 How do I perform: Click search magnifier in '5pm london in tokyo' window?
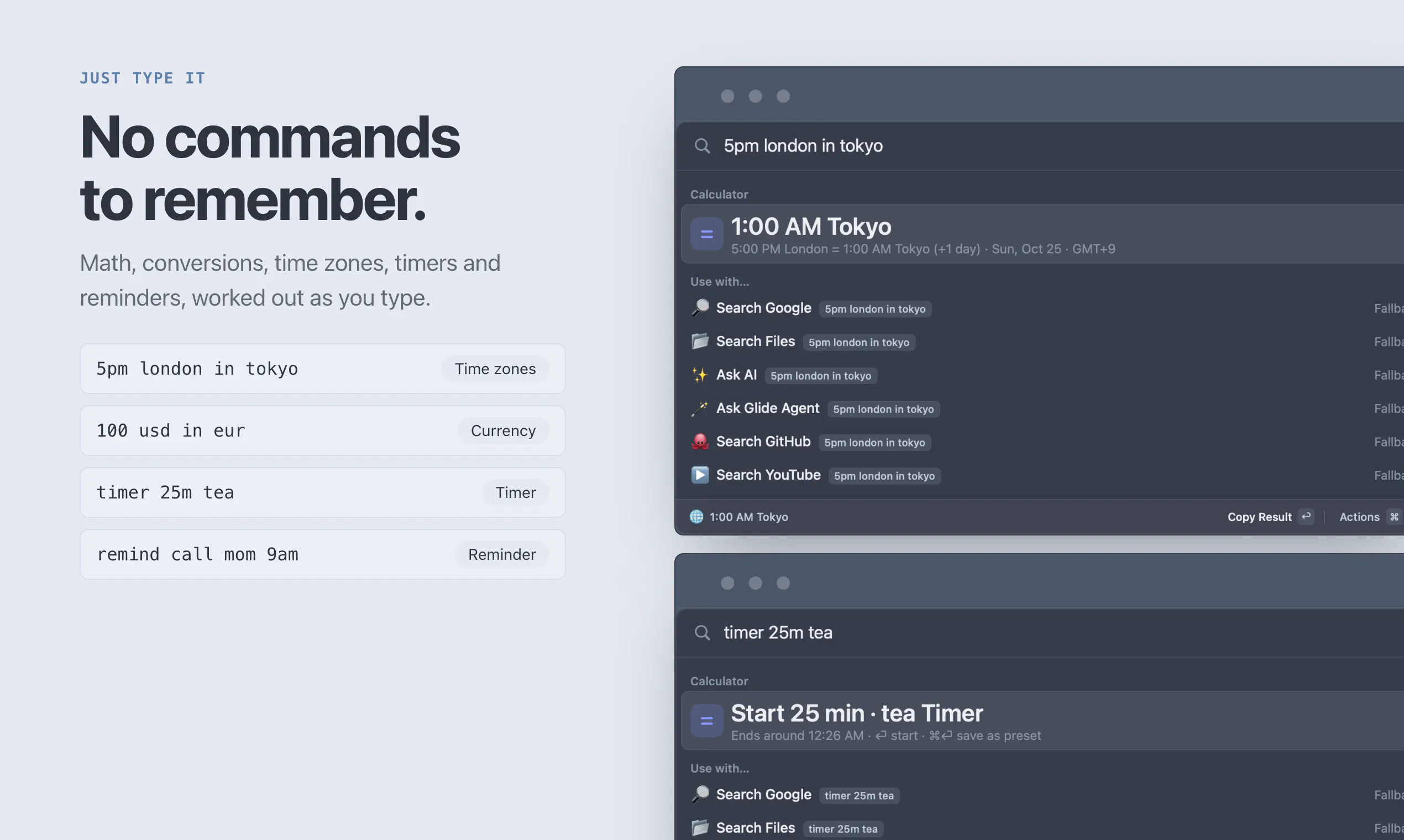coord(702,146)
